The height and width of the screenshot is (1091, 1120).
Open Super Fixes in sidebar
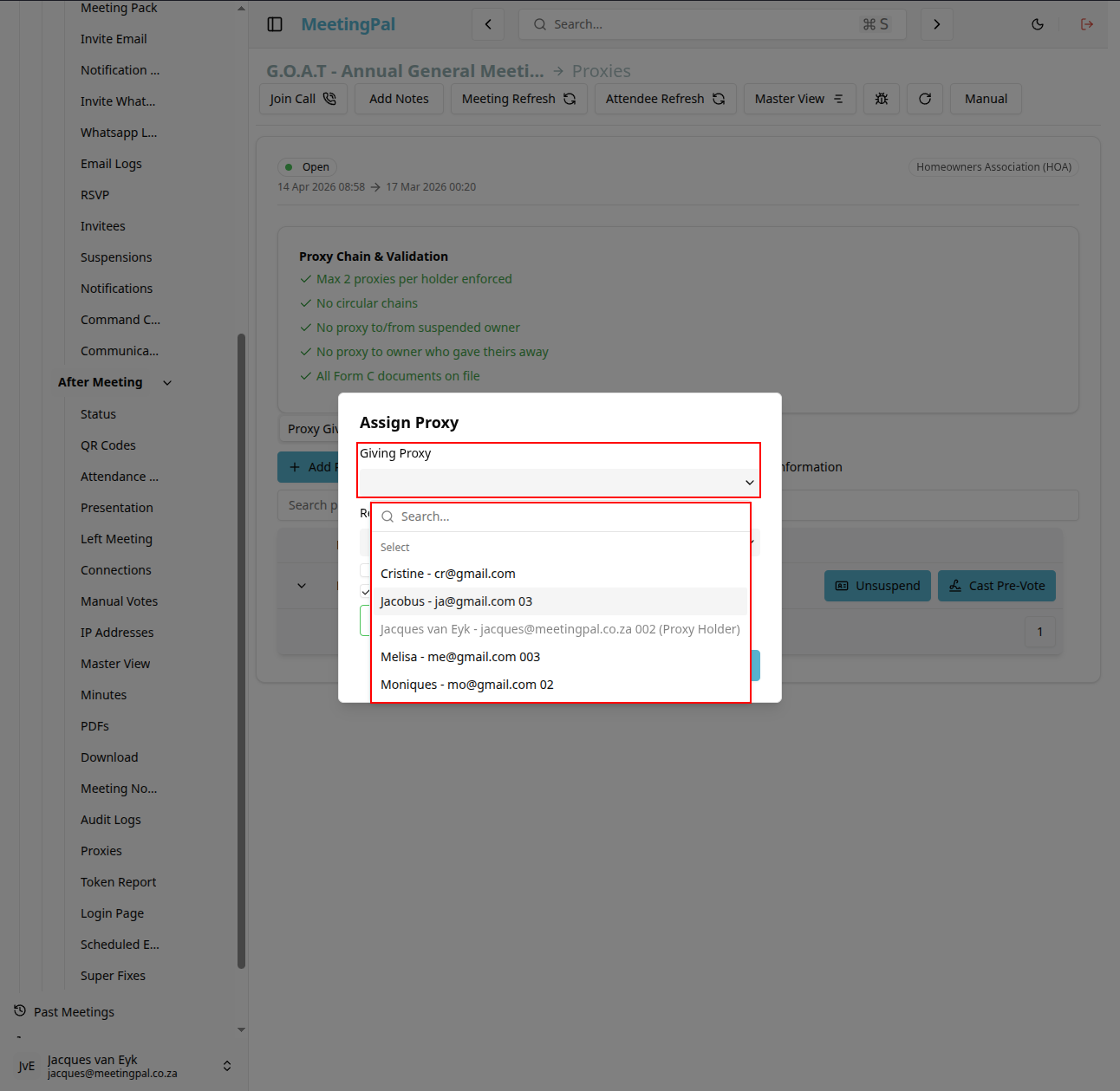point(113,976)
